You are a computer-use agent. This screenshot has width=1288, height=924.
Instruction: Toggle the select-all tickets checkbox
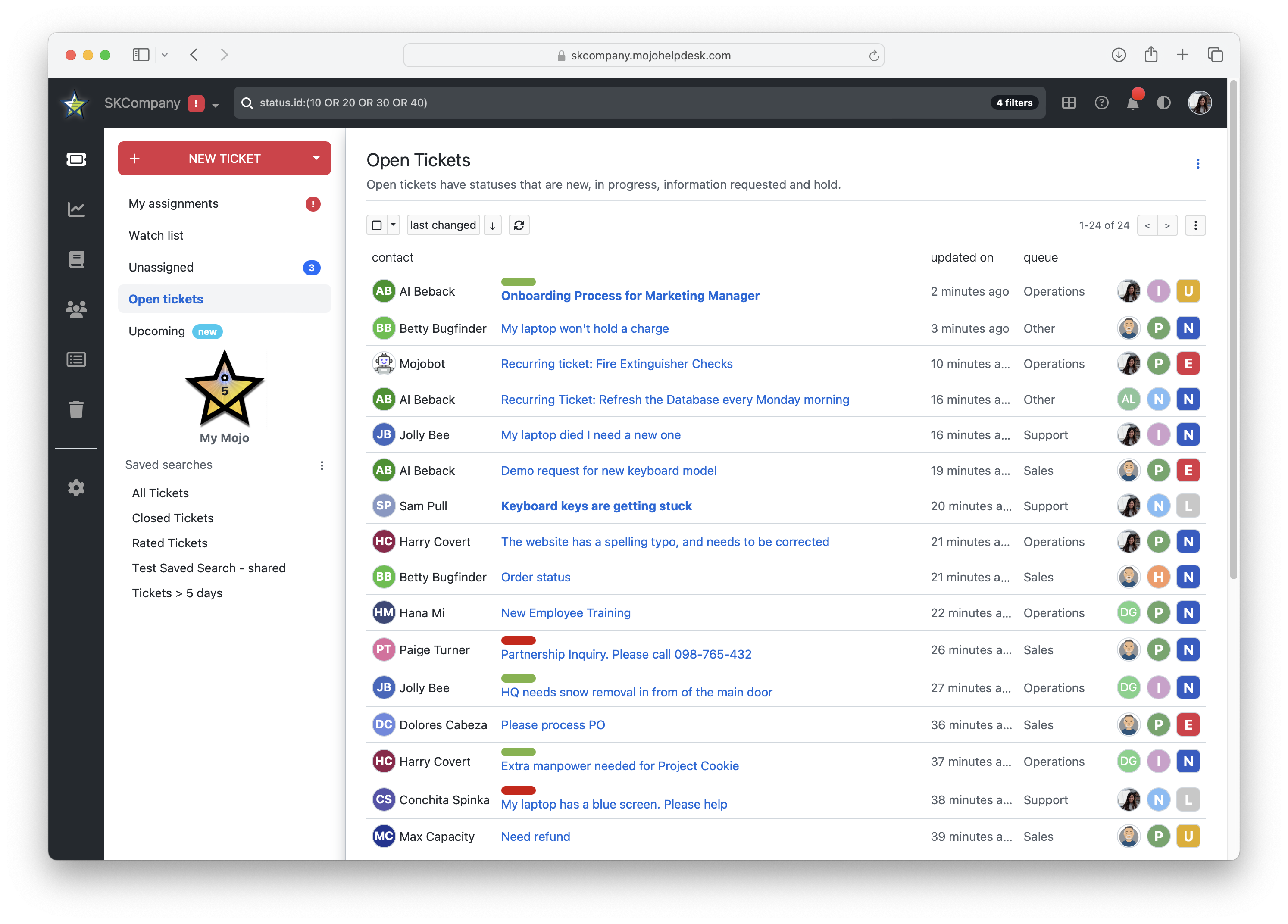tap(376, 225)
